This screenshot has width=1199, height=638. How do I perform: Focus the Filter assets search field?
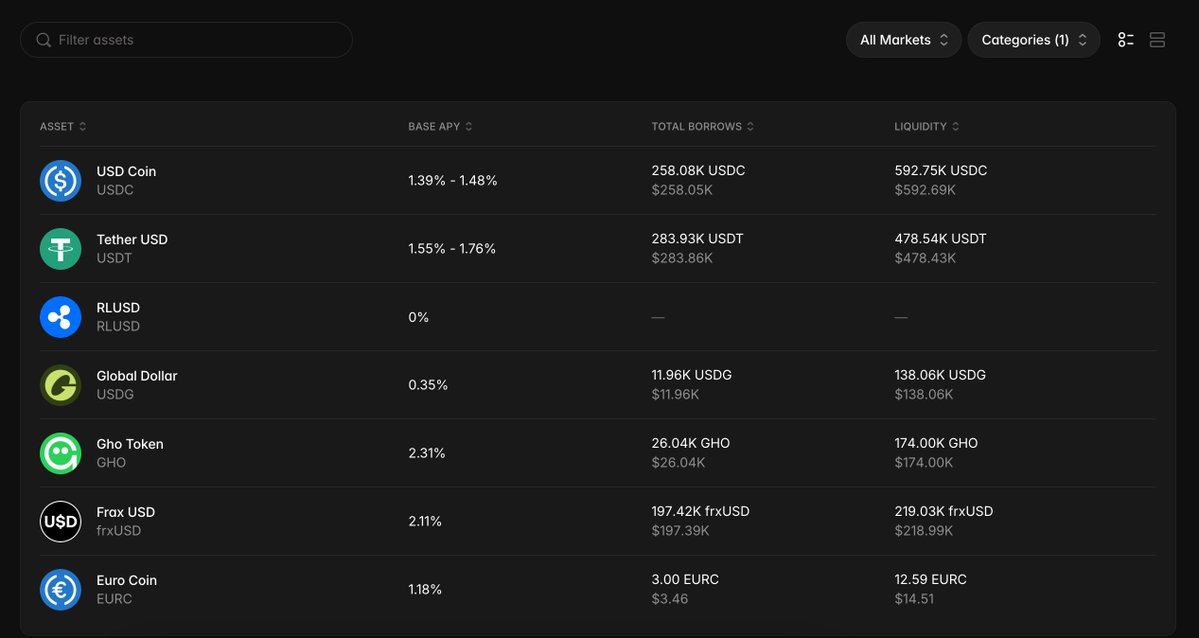tap(187, 40)
